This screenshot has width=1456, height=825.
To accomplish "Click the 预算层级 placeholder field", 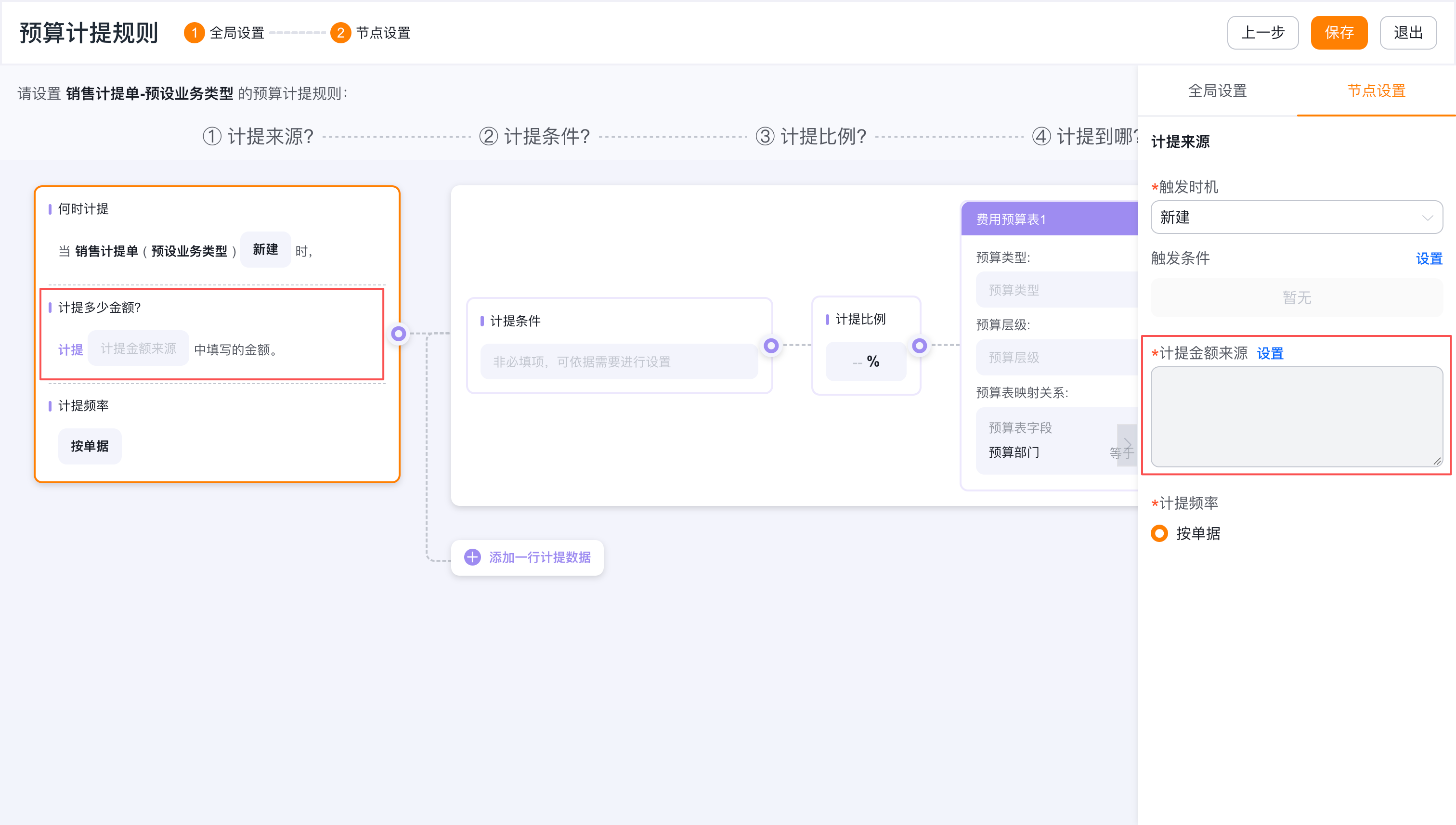I will pyautogui.click(x=1057, y=358).
